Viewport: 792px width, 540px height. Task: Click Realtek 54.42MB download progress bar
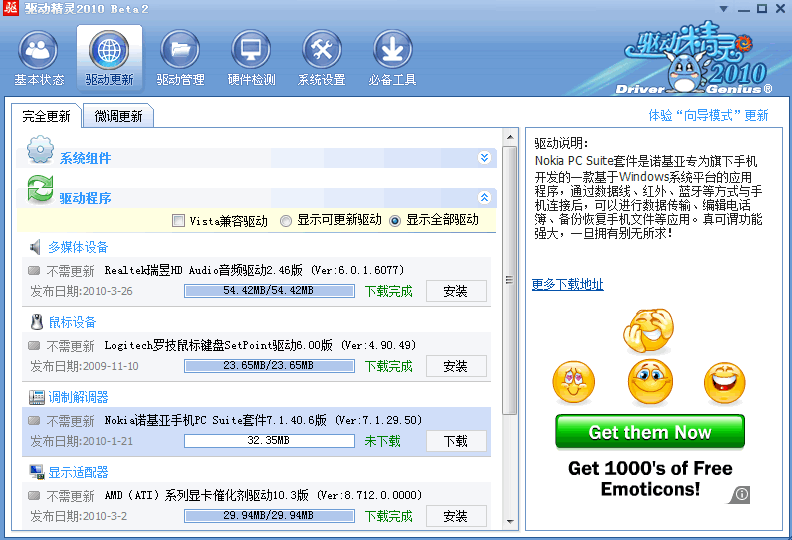coord(269,290)
